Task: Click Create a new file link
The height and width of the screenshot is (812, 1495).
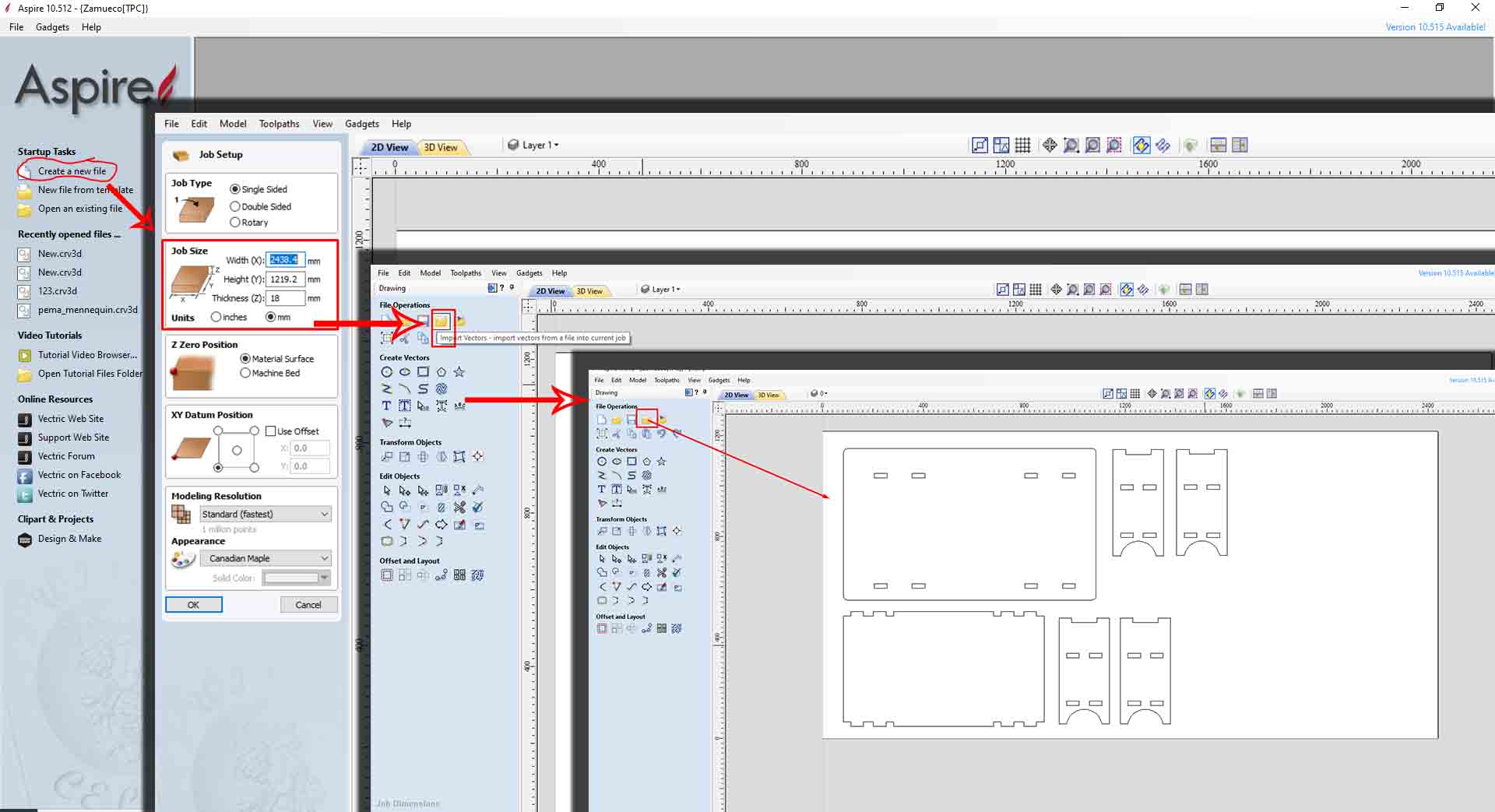Action: click(72, 171)
